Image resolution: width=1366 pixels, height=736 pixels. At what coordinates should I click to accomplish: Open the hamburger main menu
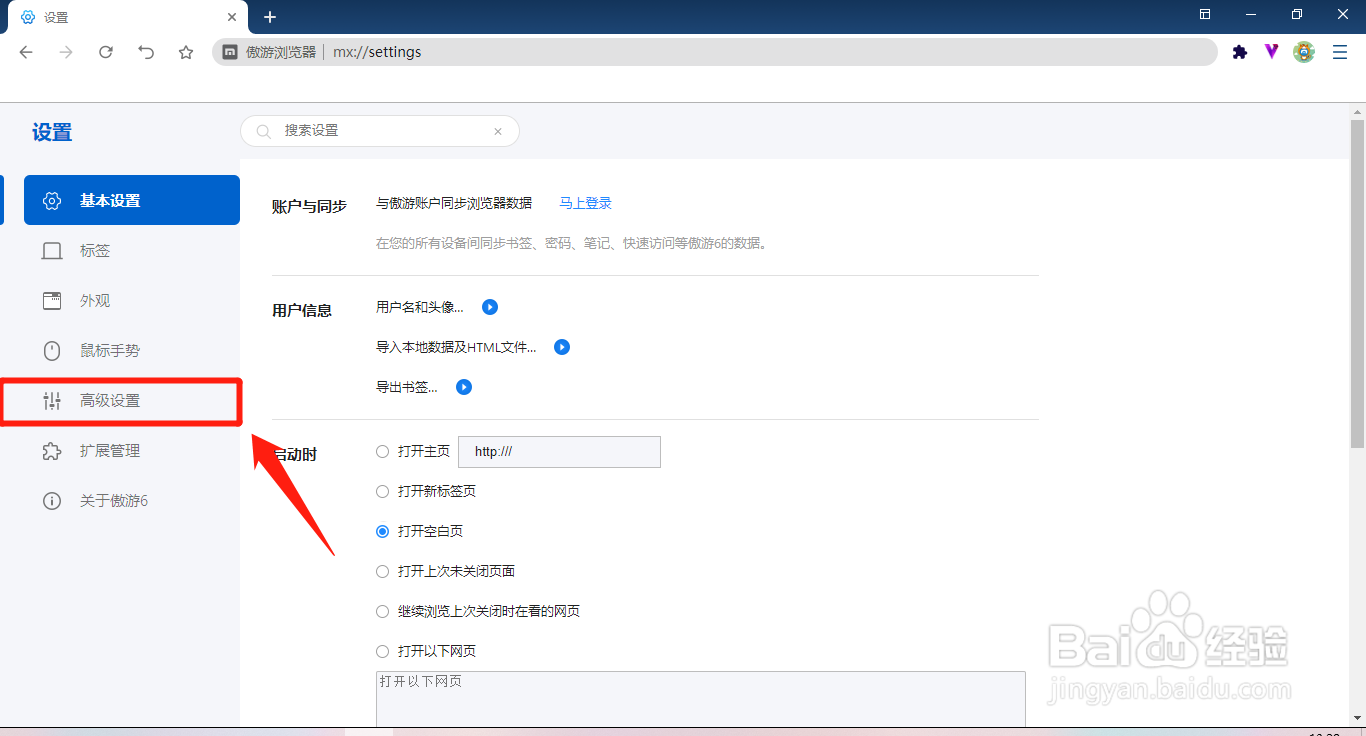1340,51
